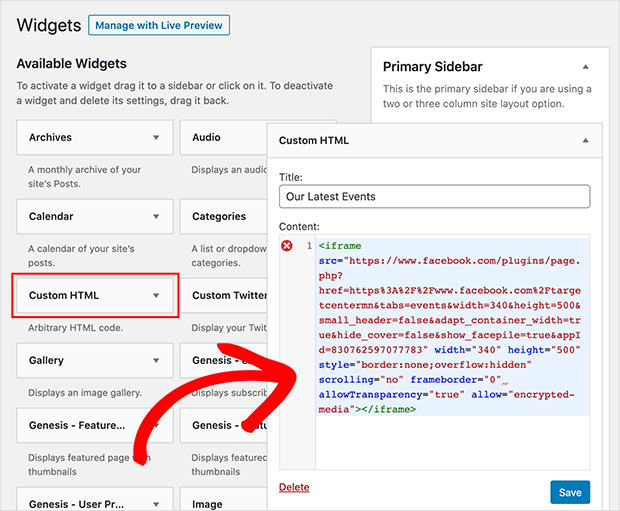The image size is (620, 511).
Task: Click the 'Widgets' page heading
Action: [x=49, y=25]
